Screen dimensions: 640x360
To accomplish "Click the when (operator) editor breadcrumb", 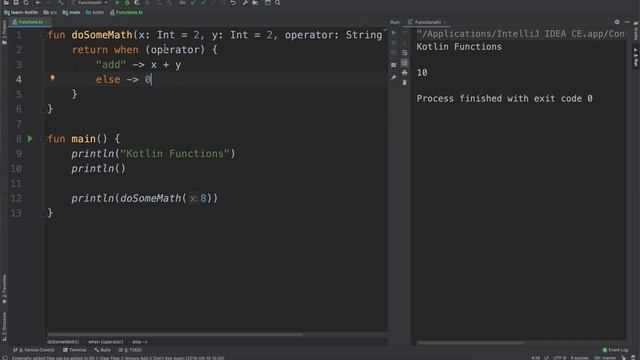I will tap(106, 342).
